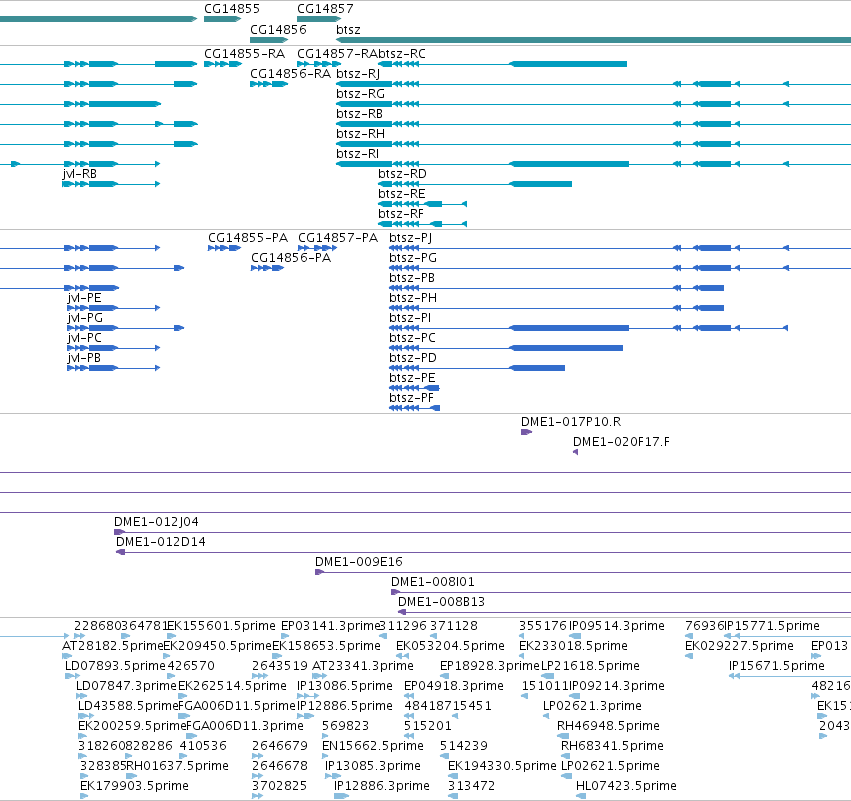
Task: Select jvl-PB protein label
Action: (x=84, y=358)
